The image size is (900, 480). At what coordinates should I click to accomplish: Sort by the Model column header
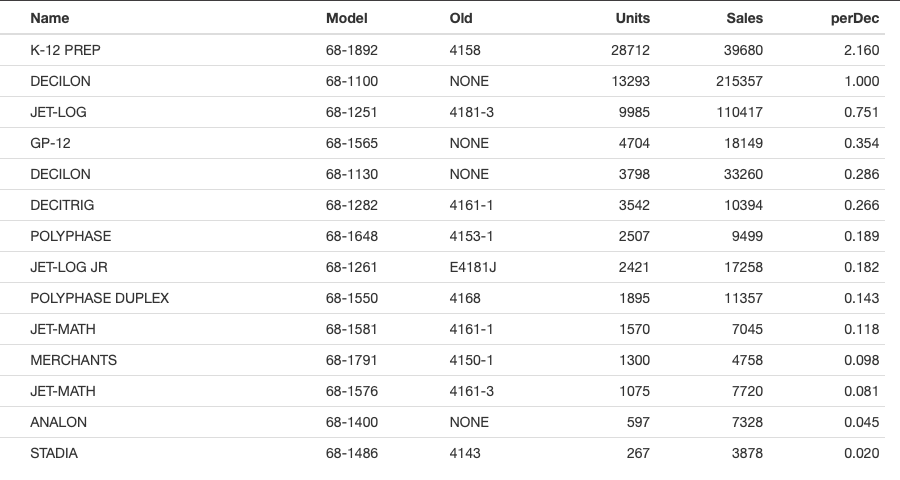point(347,18)
